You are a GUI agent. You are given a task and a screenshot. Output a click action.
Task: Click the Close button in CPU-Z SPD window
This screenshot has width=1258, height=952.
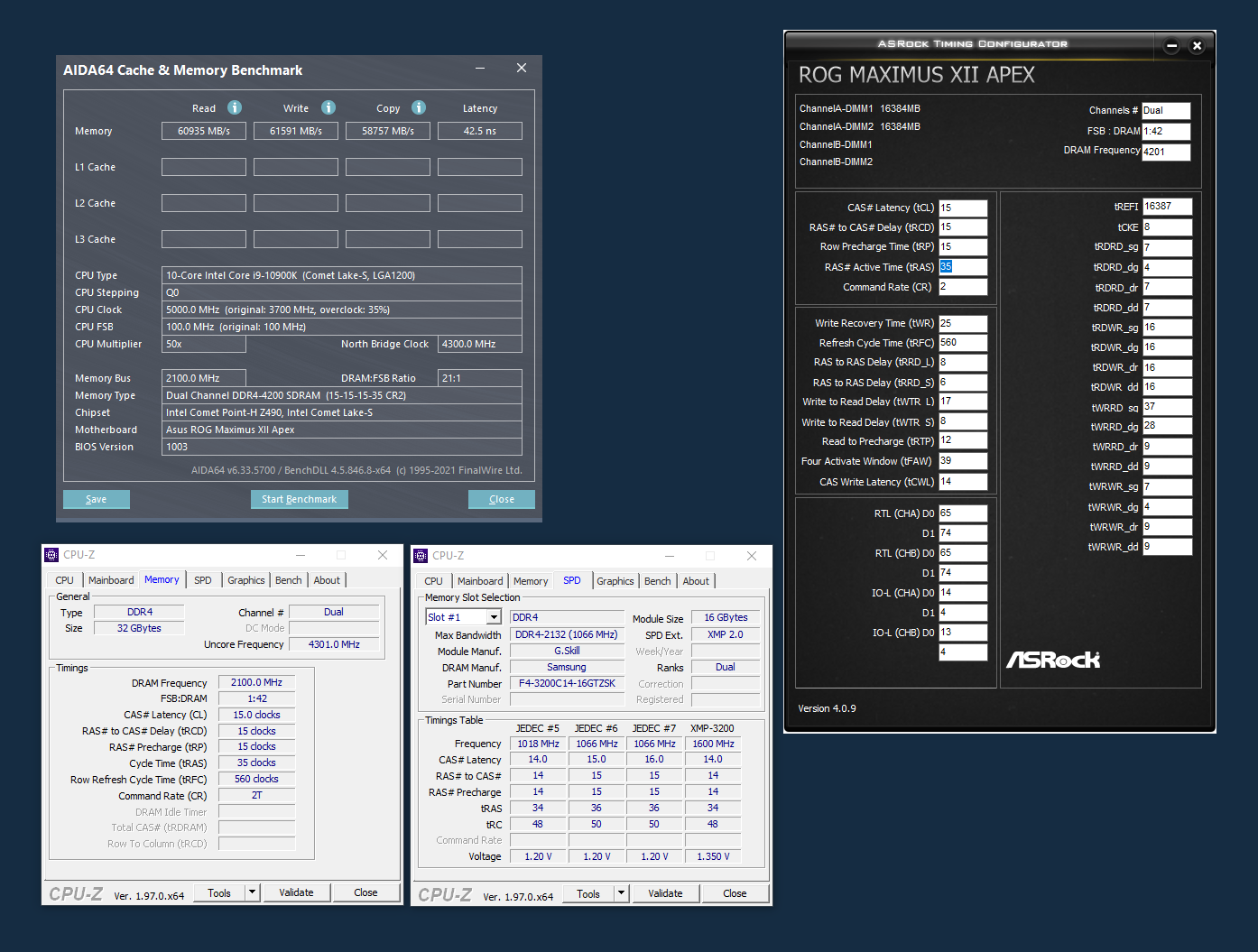coord(735,893)
